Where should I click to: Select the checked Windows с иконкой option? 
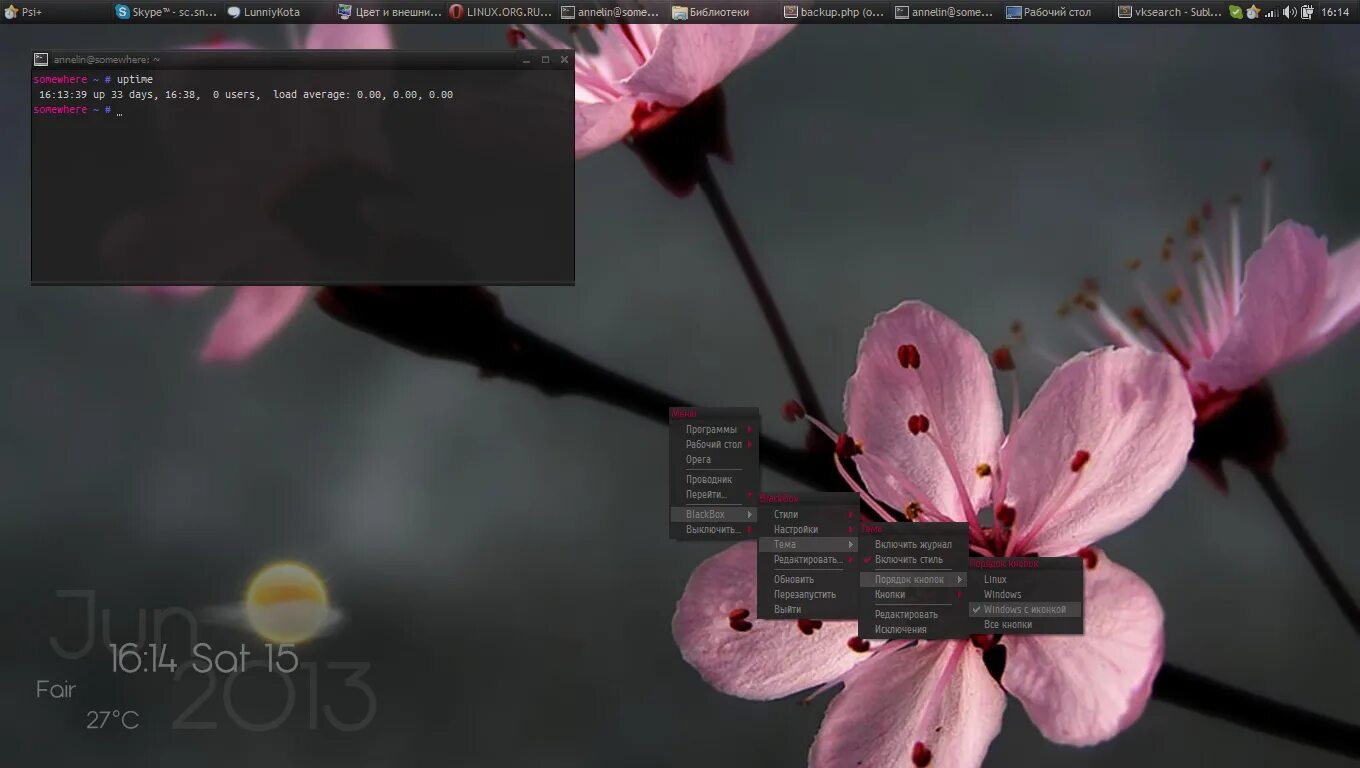(1026, 610)
